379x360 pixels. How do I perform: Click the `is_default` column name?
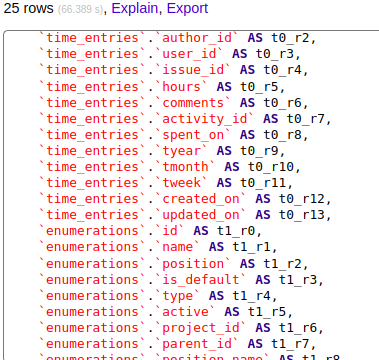point(201,279)
